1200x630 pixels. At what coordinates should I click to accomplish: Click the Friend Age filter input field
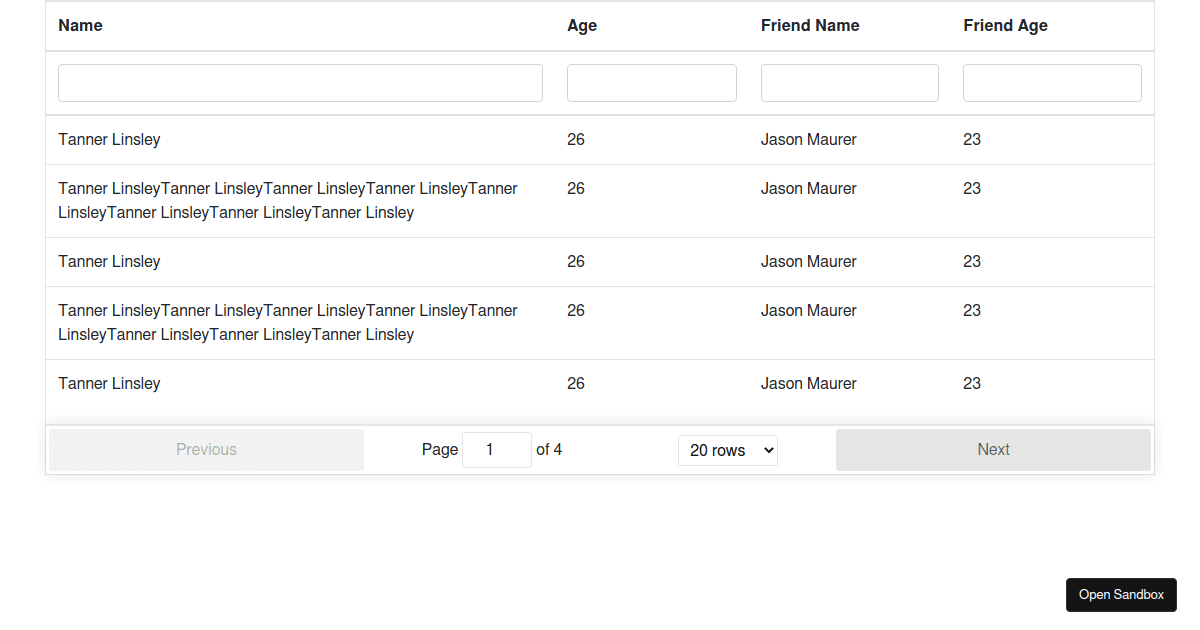[1052, 82]
